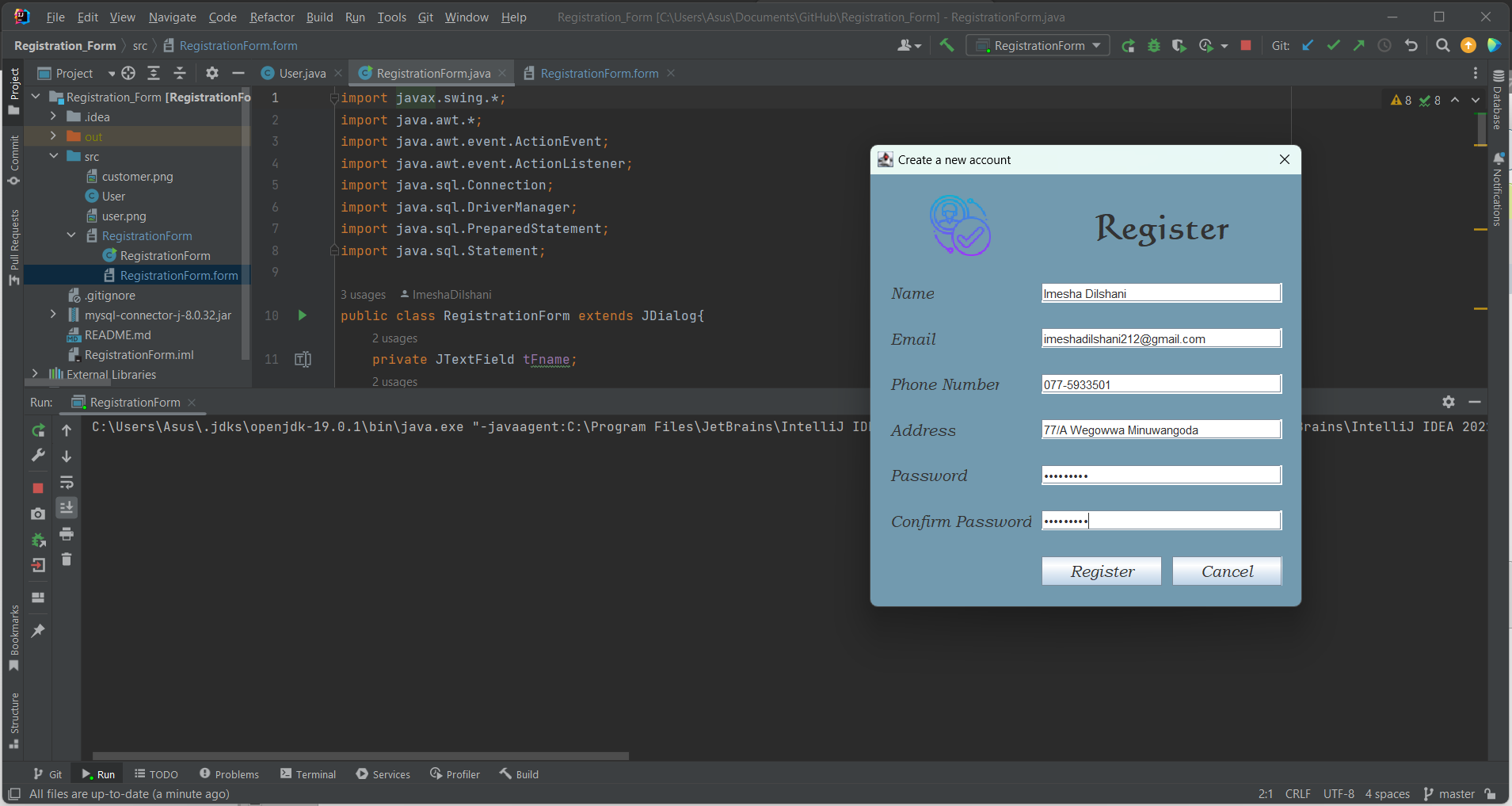Open the Services tool window
Image resolution: width=1512 pixels, height=806 pixels.
(383, 774)
